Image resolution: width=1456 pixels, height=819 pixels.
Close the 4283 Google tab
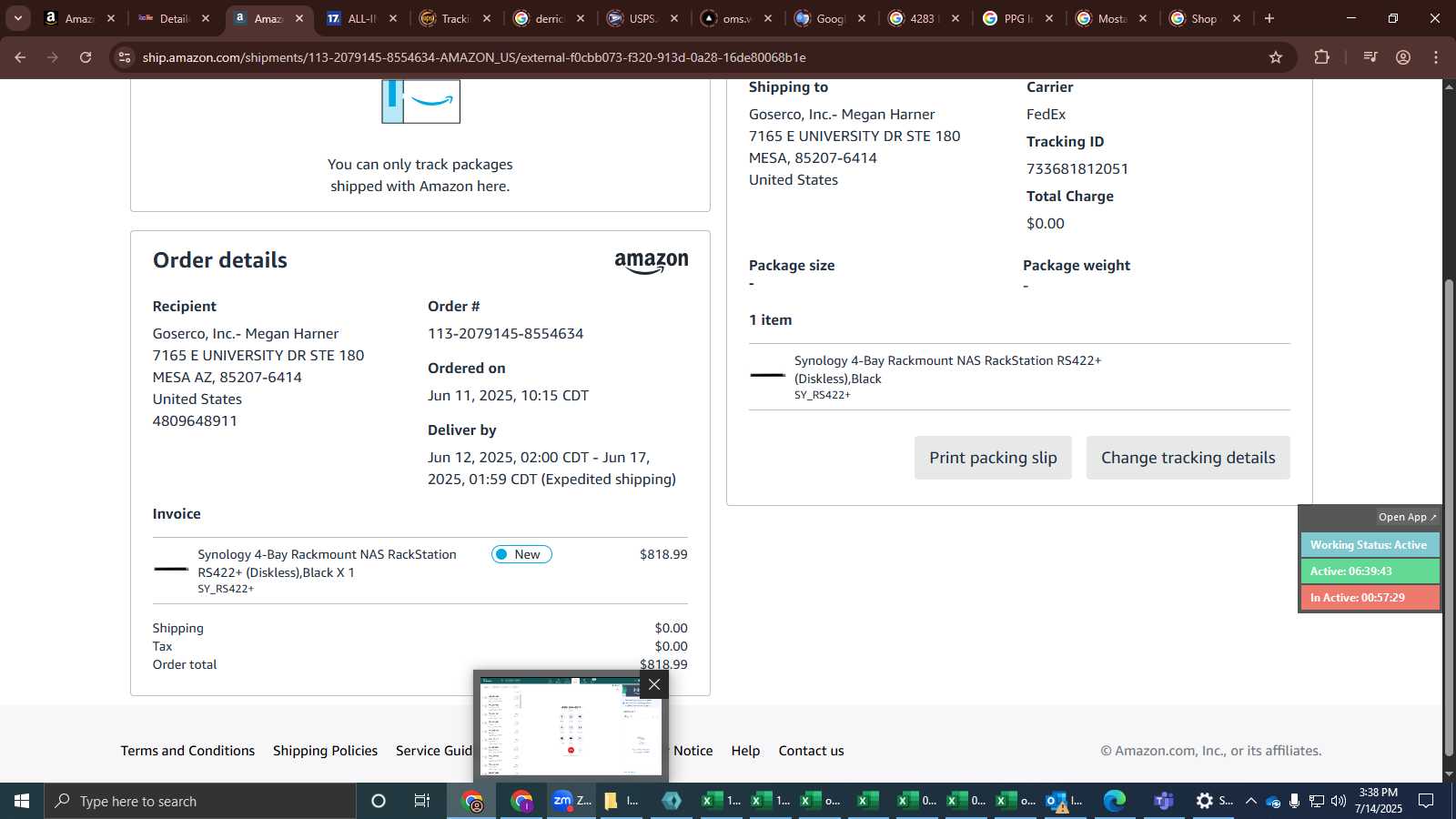tap(955, 18)
